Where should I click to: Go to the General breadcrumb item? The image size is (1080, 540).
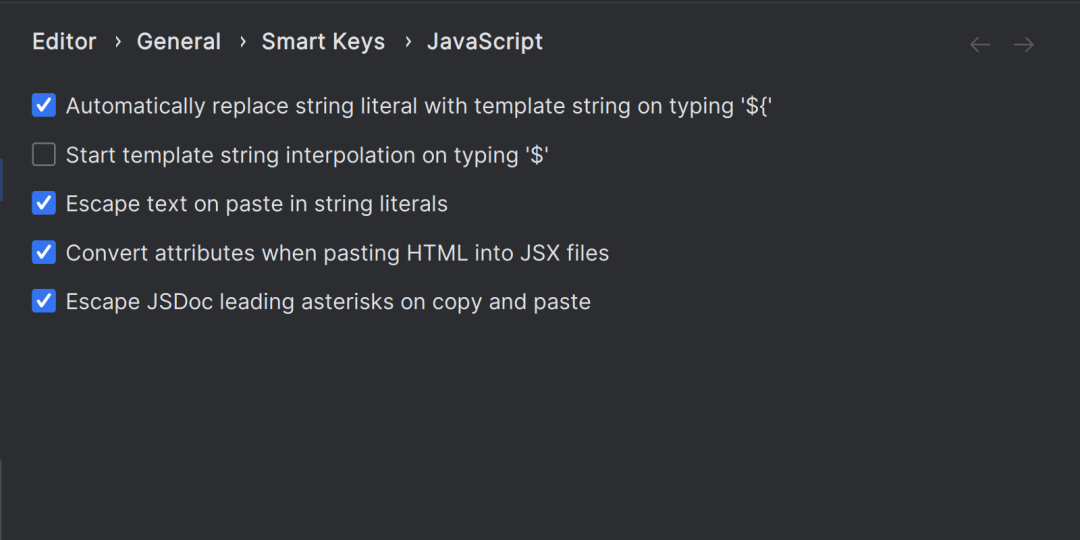[179, 42]
